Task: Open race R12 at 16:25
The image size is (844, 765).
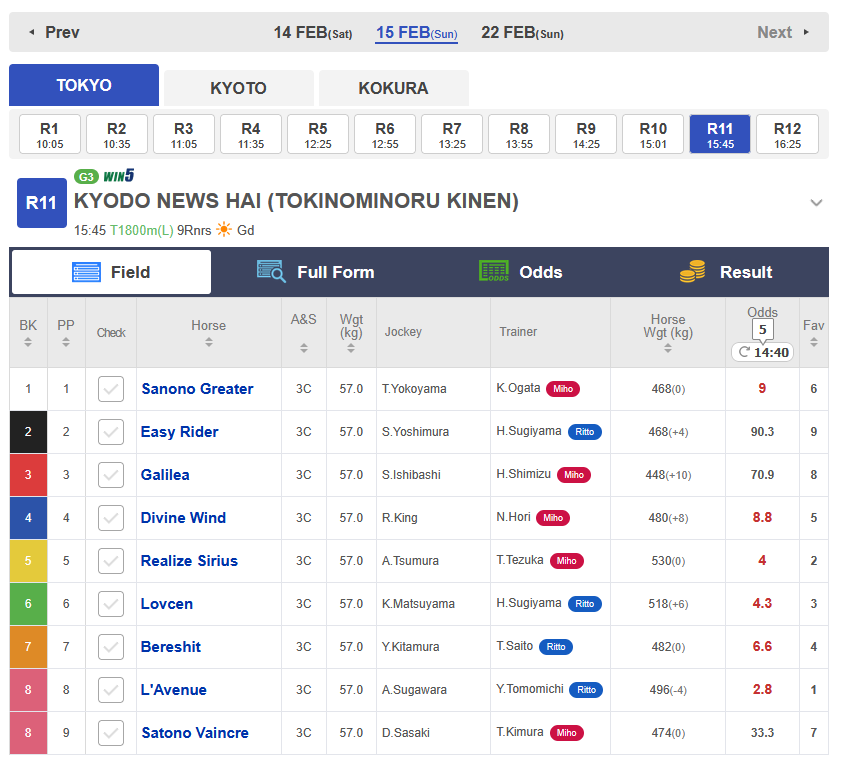Action: [x=787, y=135]
